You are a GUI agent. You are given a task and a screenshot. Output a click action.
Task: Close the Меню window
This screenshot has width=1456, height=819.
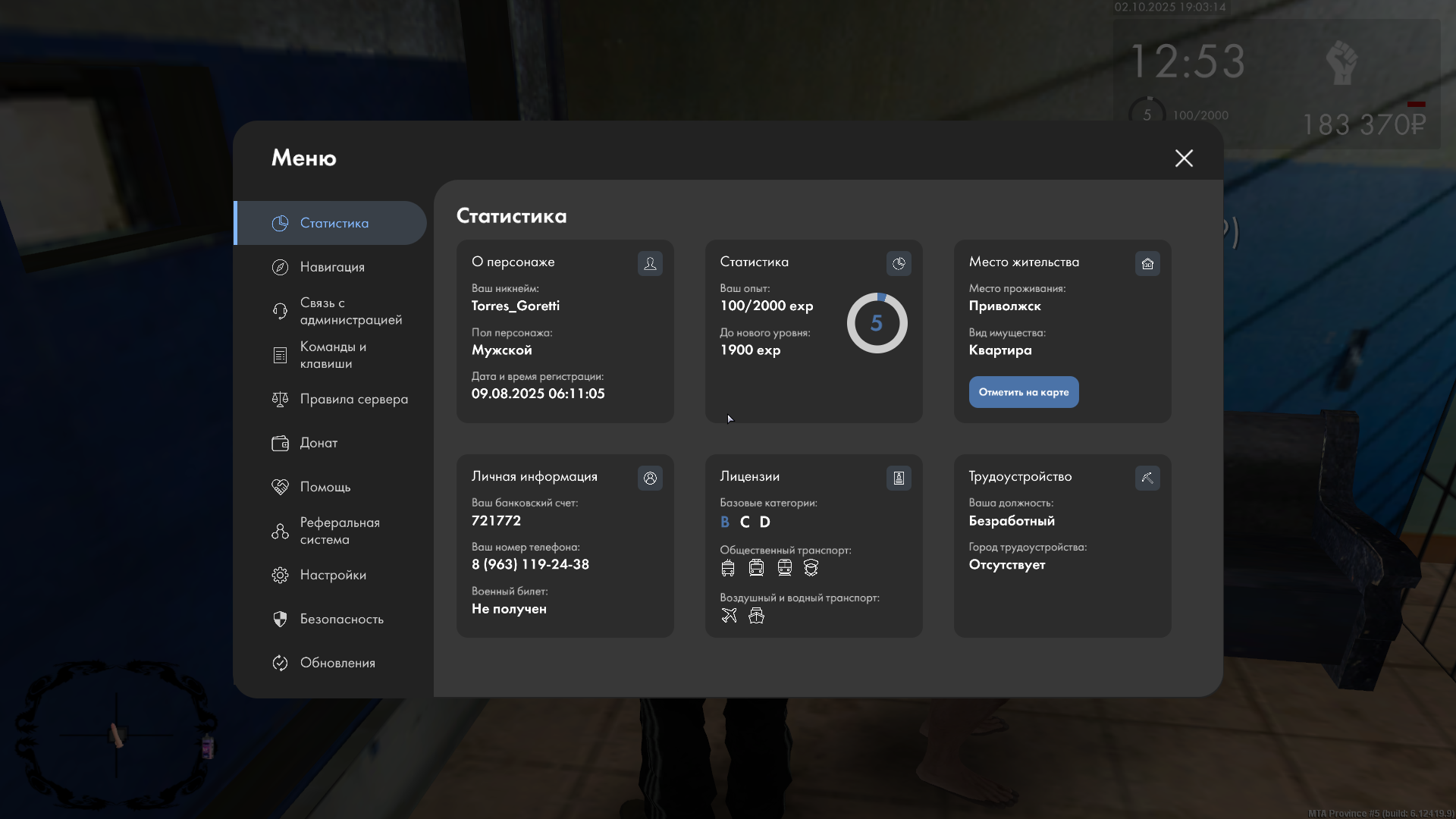pos(1184,158)
